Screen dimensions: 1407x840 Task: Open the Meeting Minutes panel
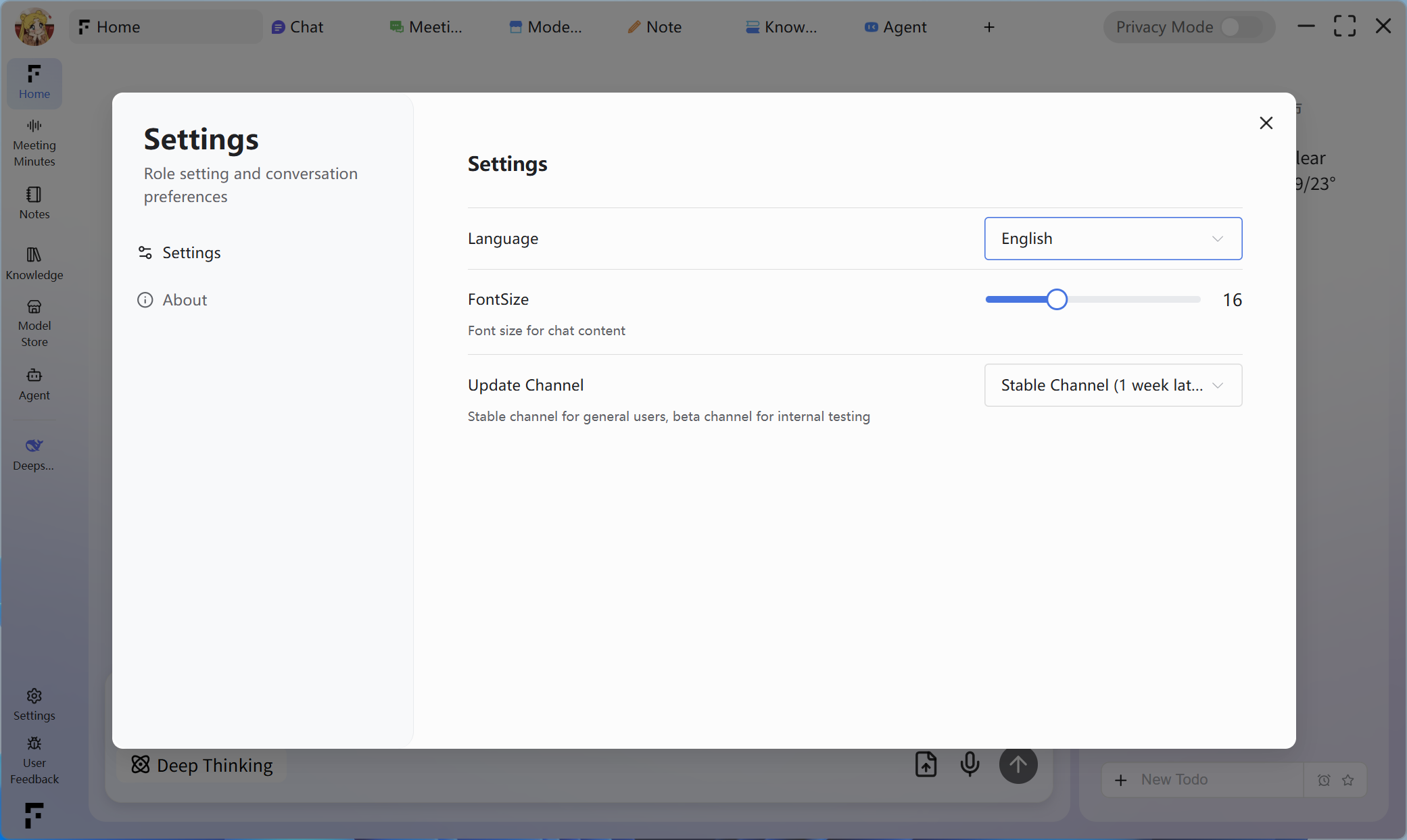coord(34,142)
